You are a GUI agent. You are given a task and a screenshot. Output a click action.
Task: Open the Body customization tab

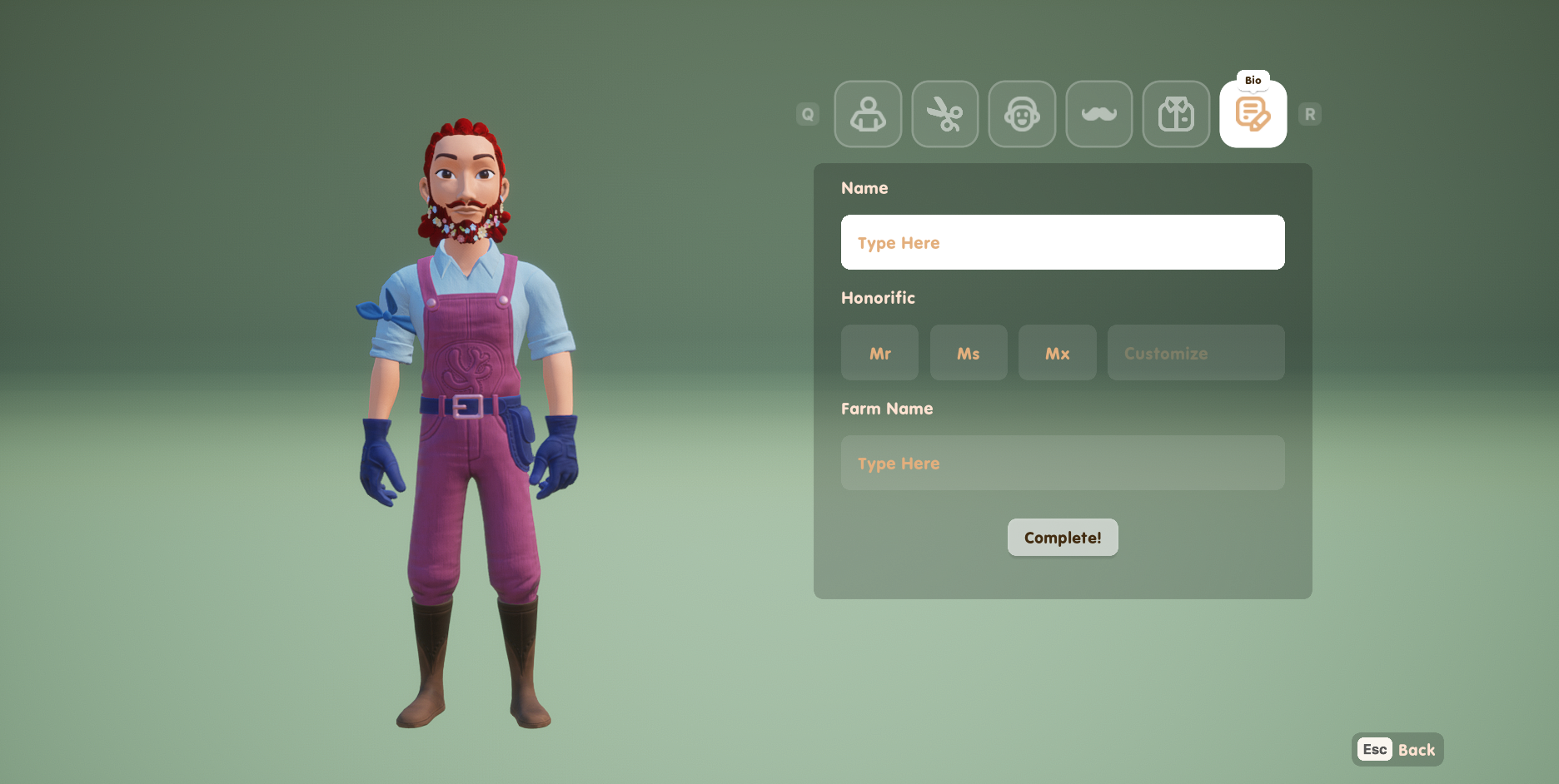coord(868,114)
